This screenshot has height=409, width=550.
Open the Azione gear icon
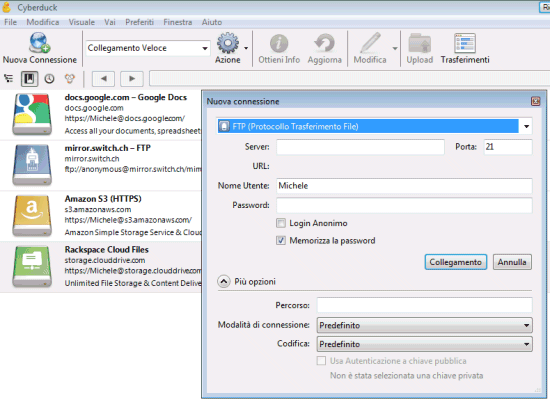228,43
